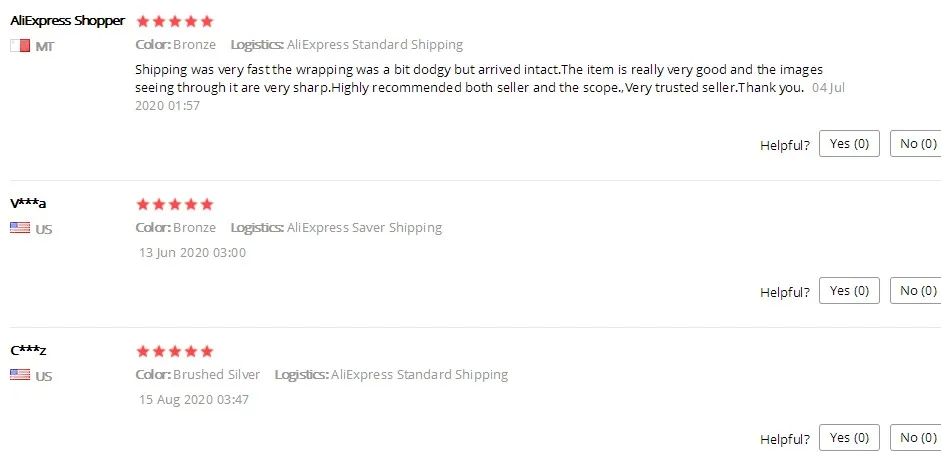941x469 pixels.
Task: Click the 13 Jun 2020 review date
Action: click(x=192, y=253)
